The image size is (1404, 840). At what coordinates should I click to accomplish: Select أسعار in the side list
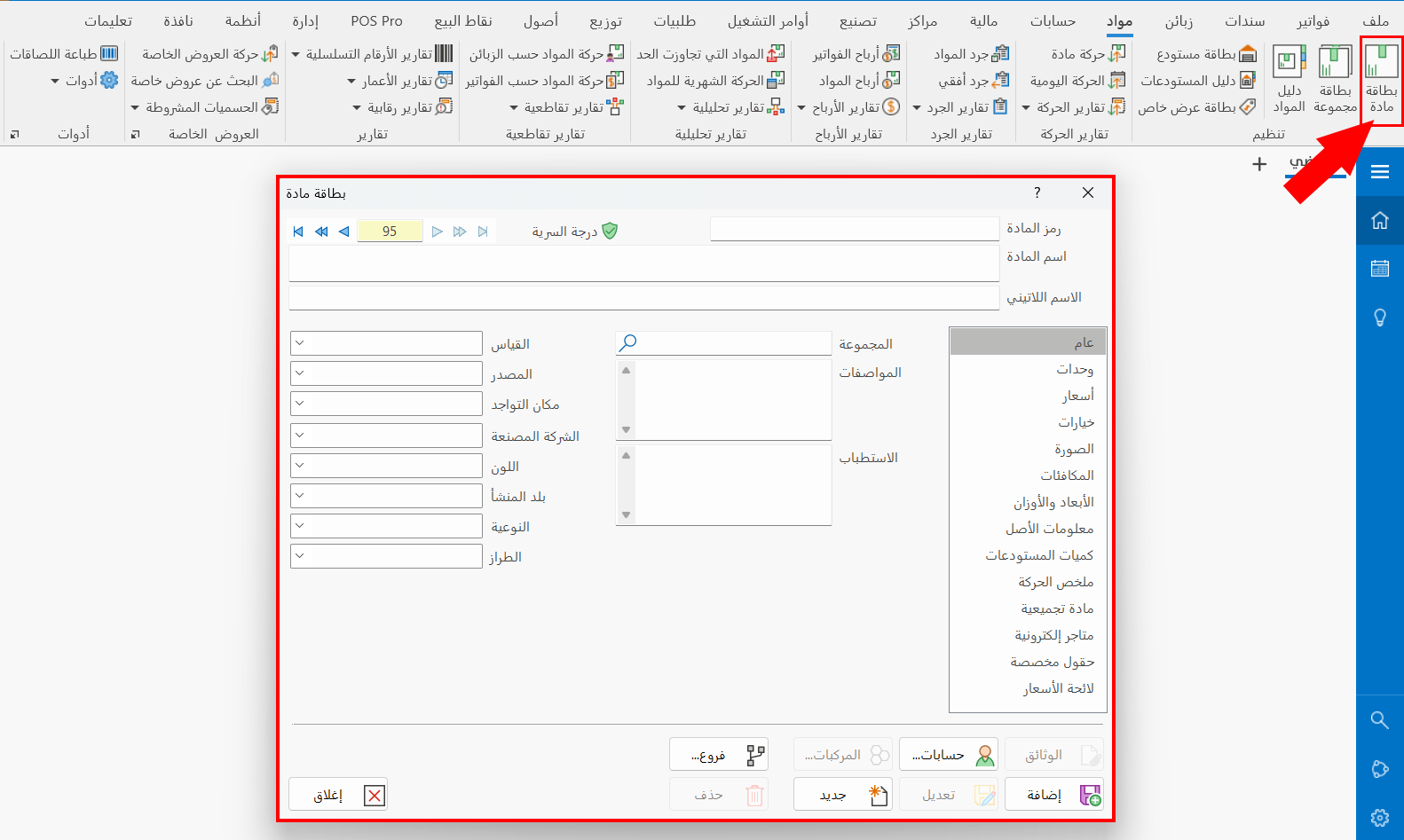click(x=1028, y=396)
